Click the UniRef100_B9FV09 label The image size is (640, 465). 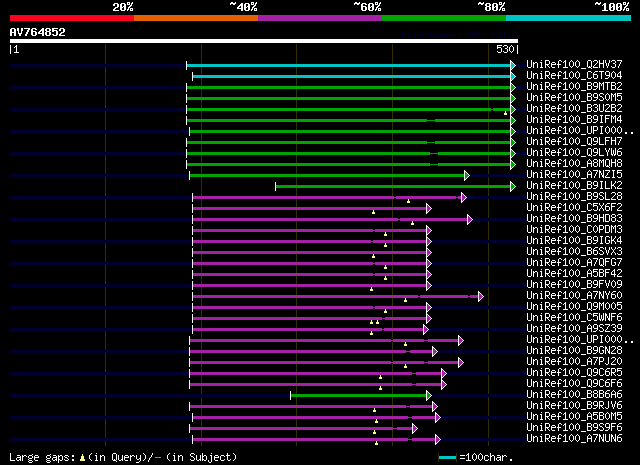click(574, 285)
